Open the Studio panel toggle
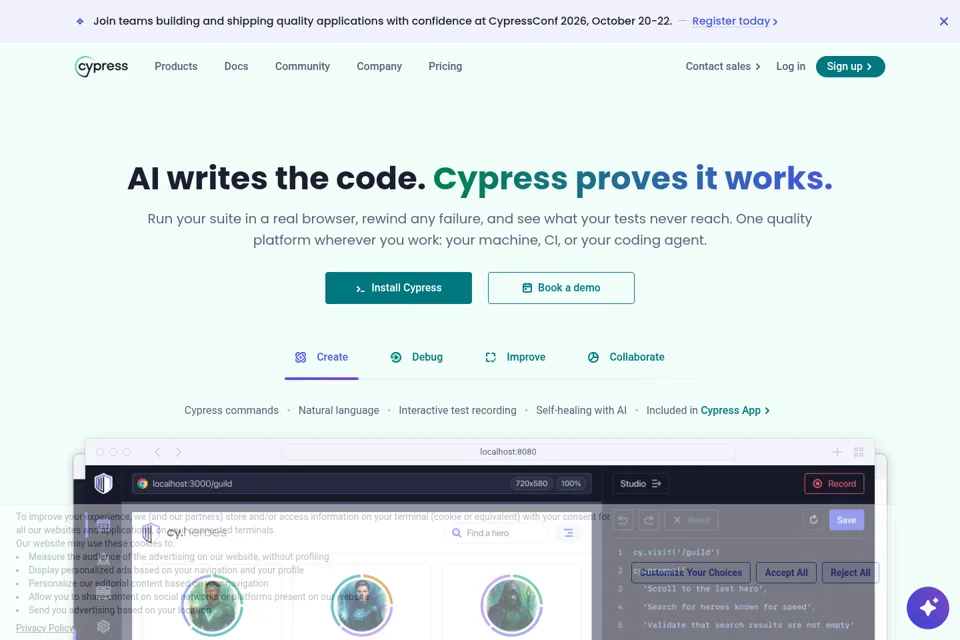Image resolution: width=960 pixels, height=640 pixels. pyautogui.click(x=640, y=484)
